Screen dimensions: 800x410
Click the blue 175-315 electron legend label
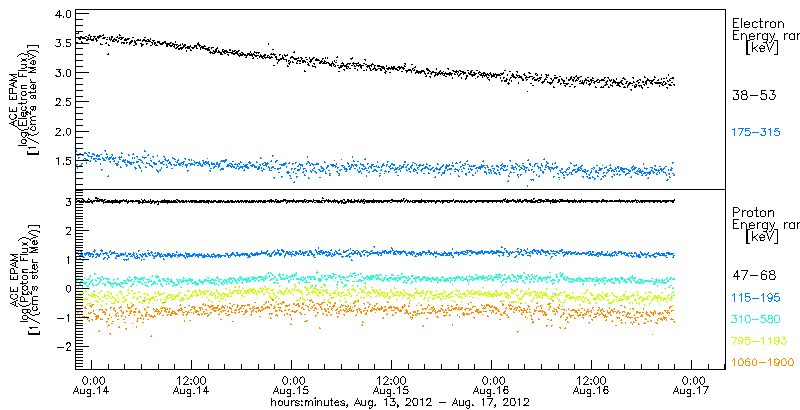coord(756,133)
